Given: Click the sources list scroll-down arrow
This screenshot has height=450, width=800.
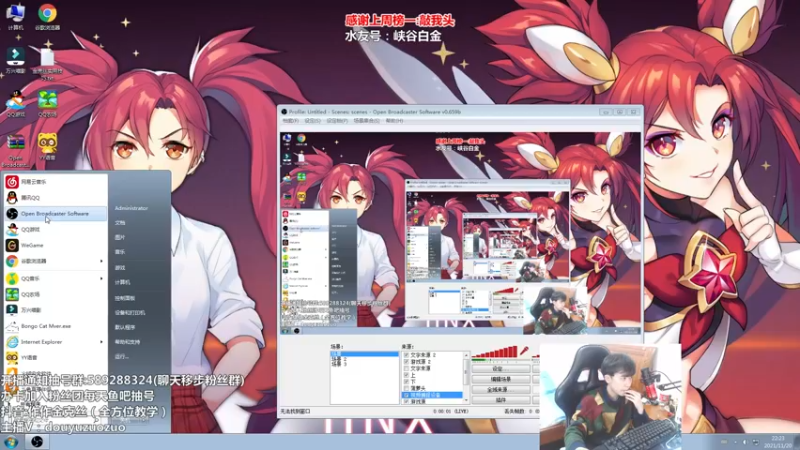Looking at the screenshot, I should tap(466, 401).
